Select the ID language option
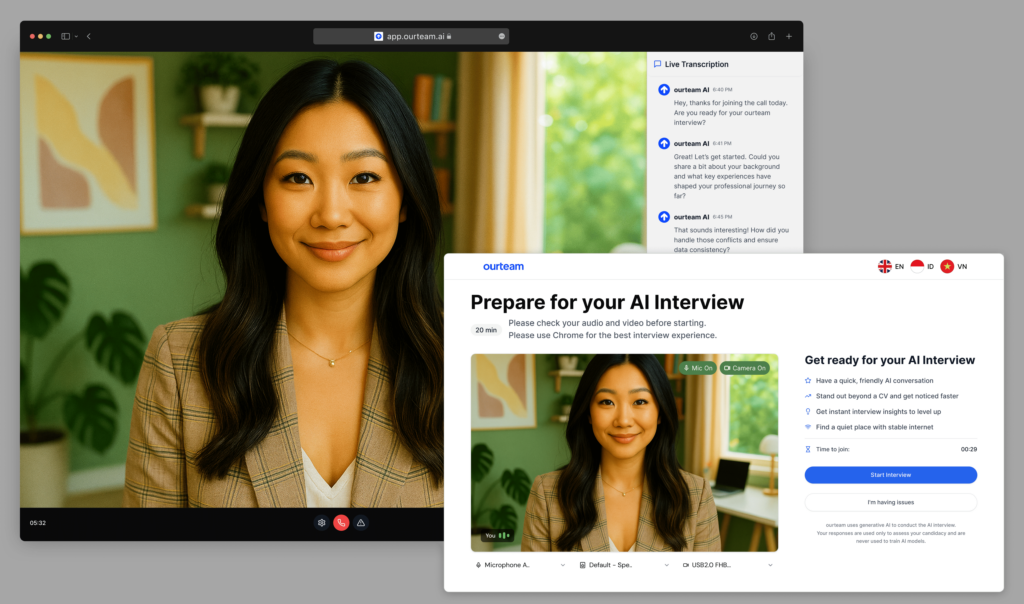 [922, 267]
